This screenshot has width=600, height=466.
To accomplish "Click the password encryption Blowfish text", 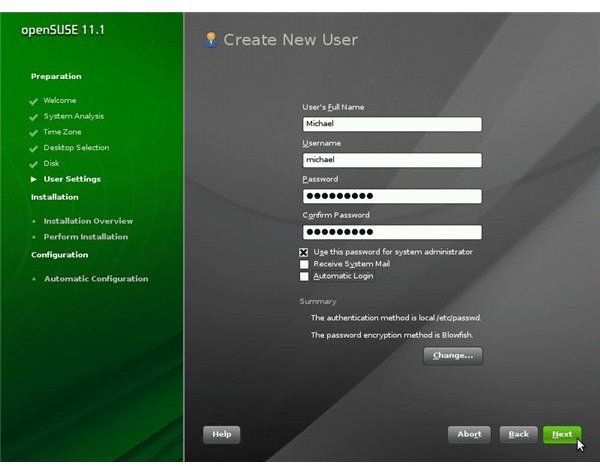I will pyautogui.click(x=392, y=335).
